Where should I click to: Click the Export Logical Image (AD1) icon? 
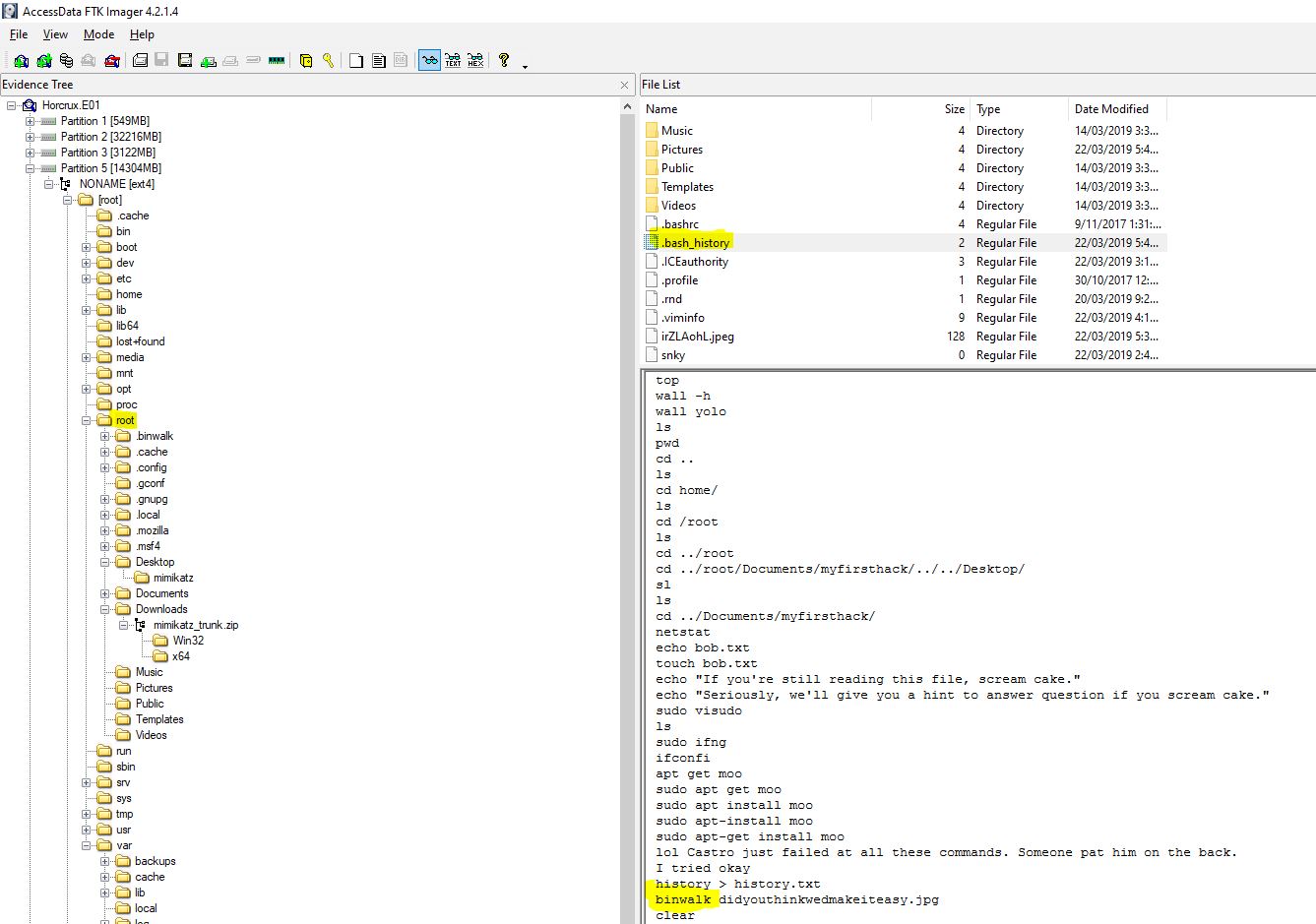tap(185, 61)
